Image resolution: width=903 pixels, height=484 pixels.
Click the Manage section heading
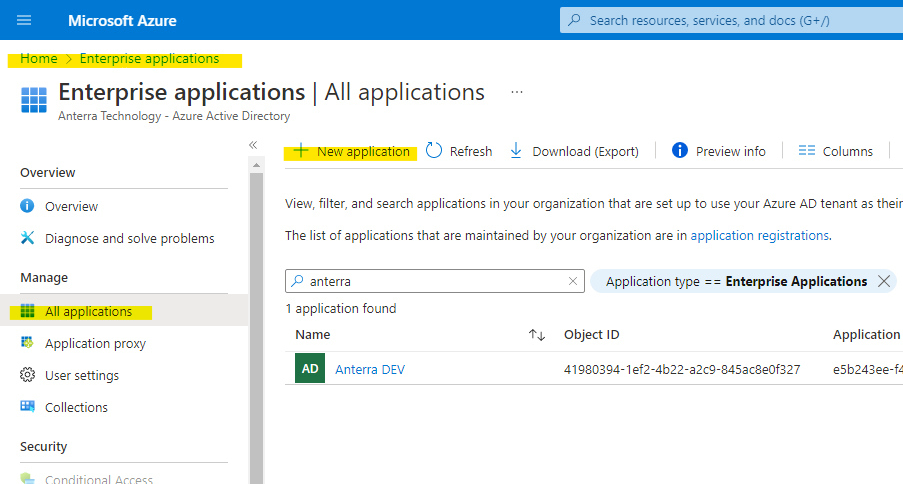pos(44,278)
